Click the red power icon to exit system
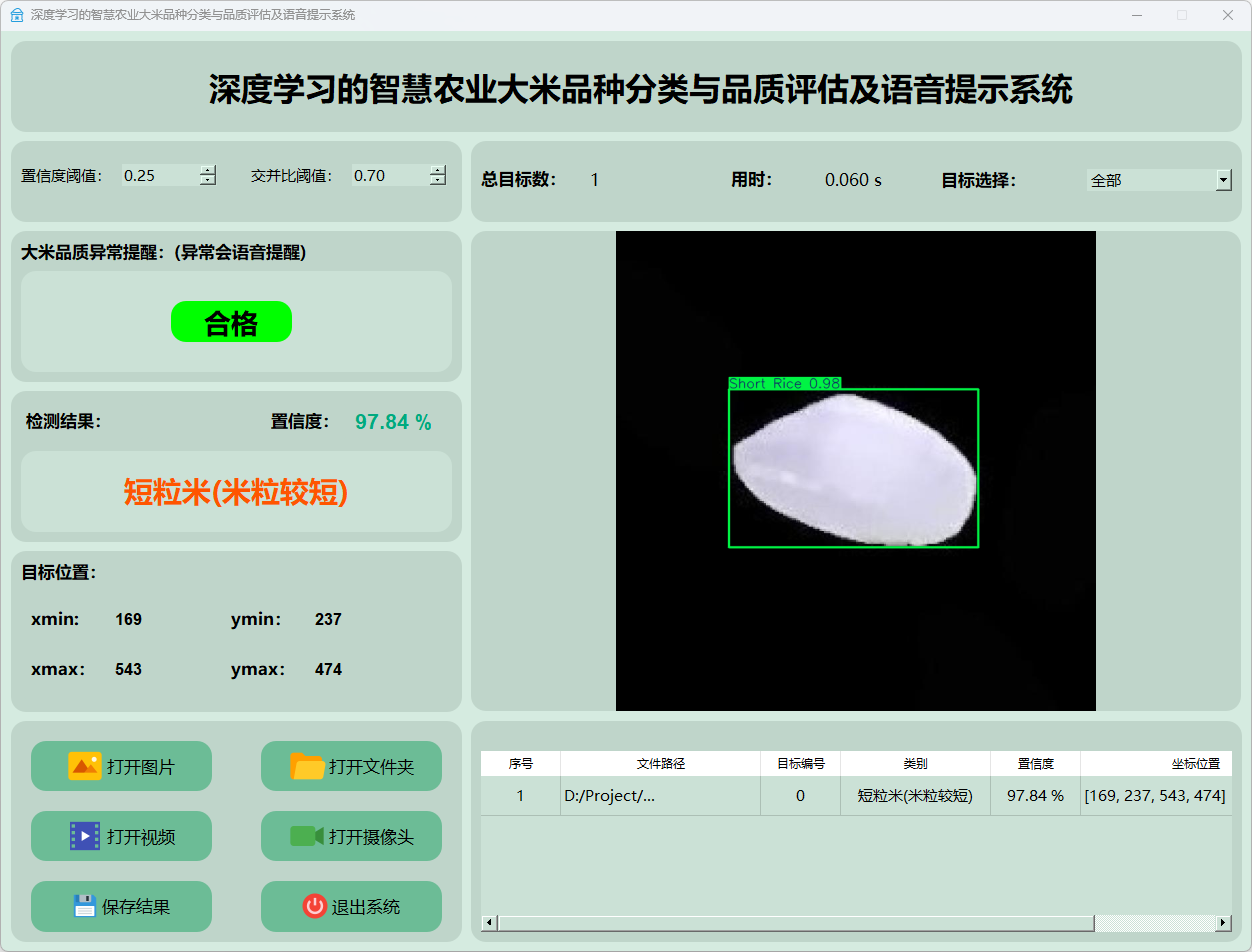This screenshot has height=952, width=1252. [314, 906]
